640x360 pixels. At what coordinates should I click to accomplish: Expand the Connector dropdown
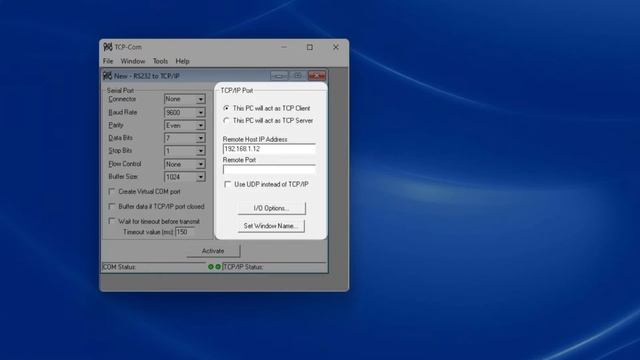[x=200, y=99]
